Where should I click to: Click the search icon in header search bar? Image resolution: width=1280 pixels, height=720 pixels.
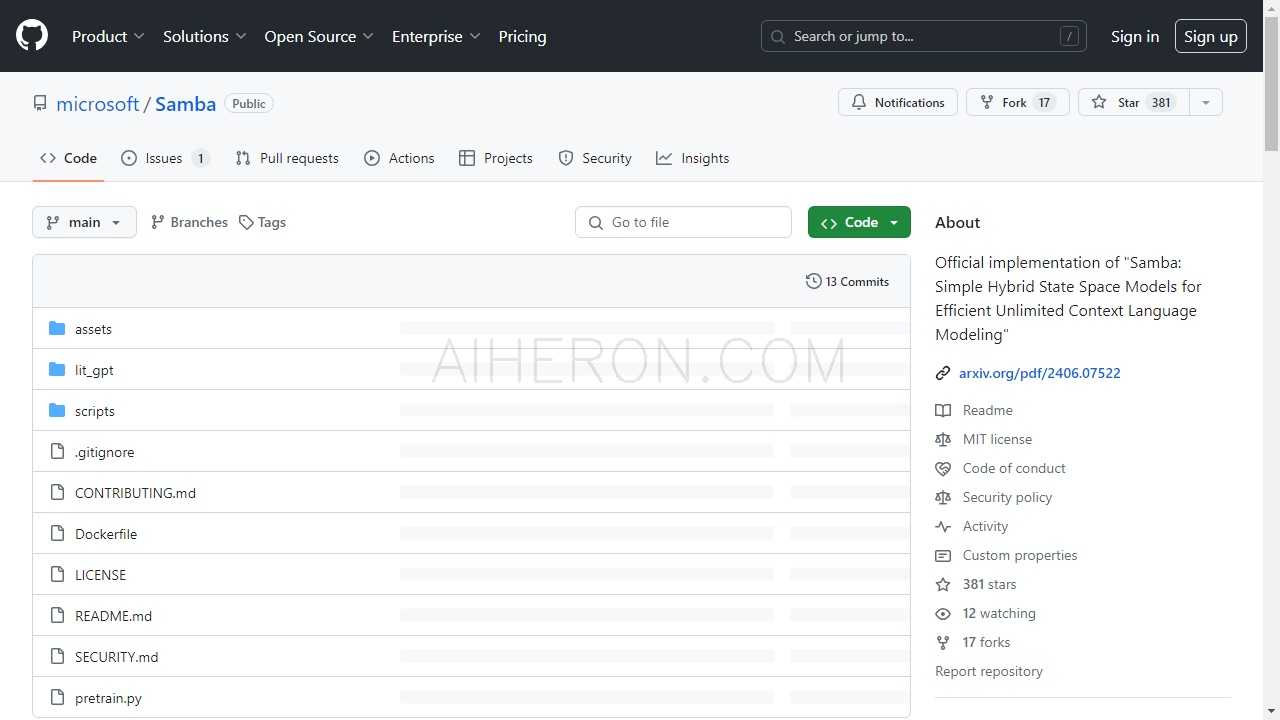[x=779, y=36]
